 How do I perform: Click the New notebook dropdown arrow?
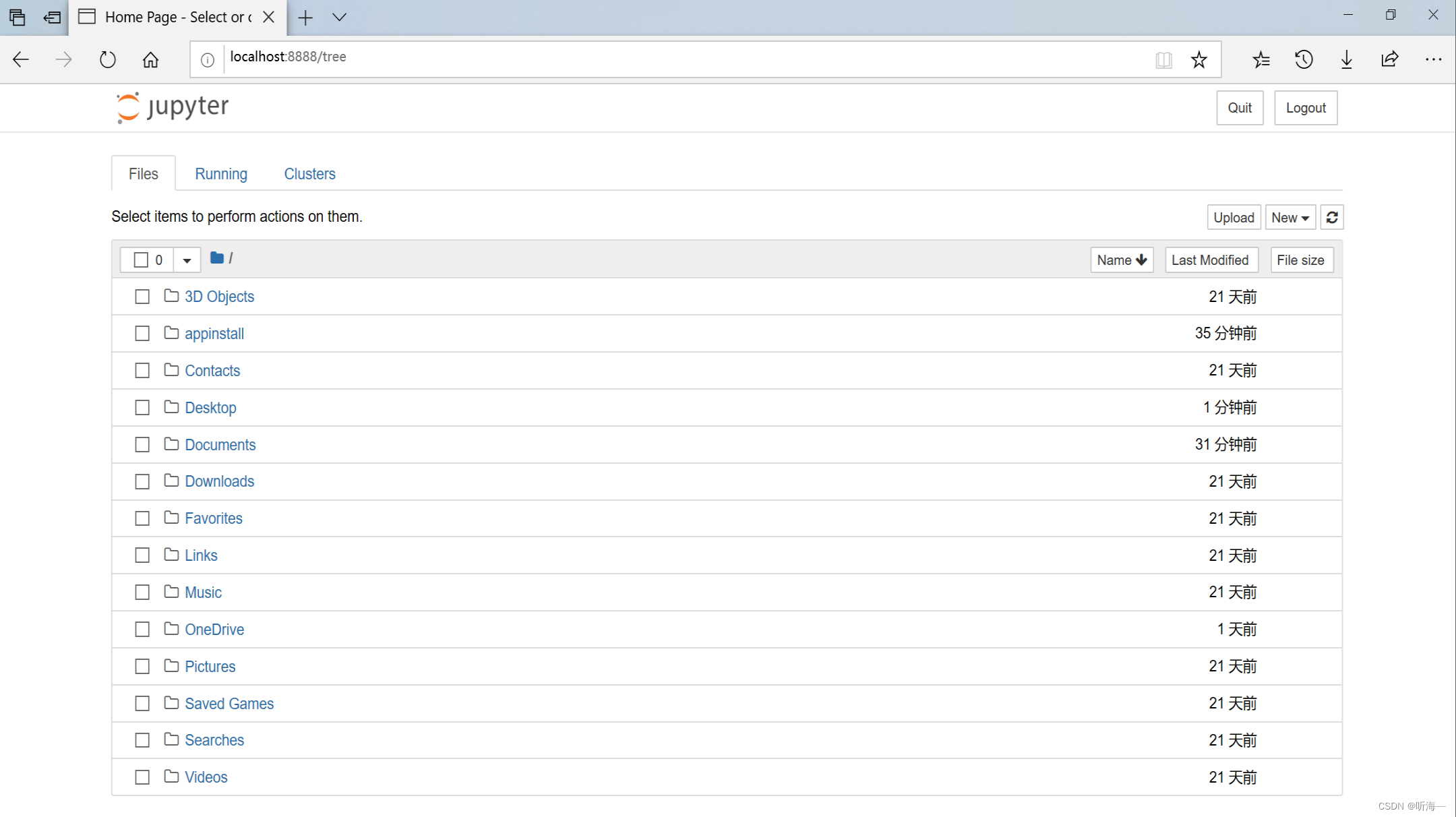tap(1306, 217)
